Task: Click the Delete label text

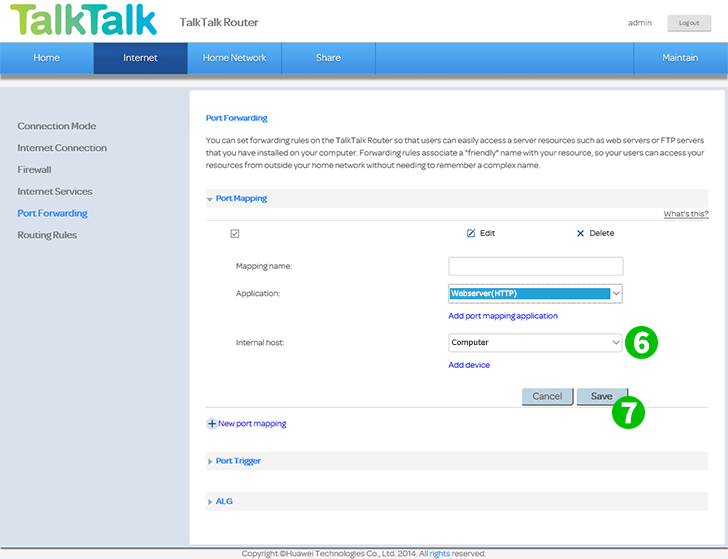Action: (602, 233)
